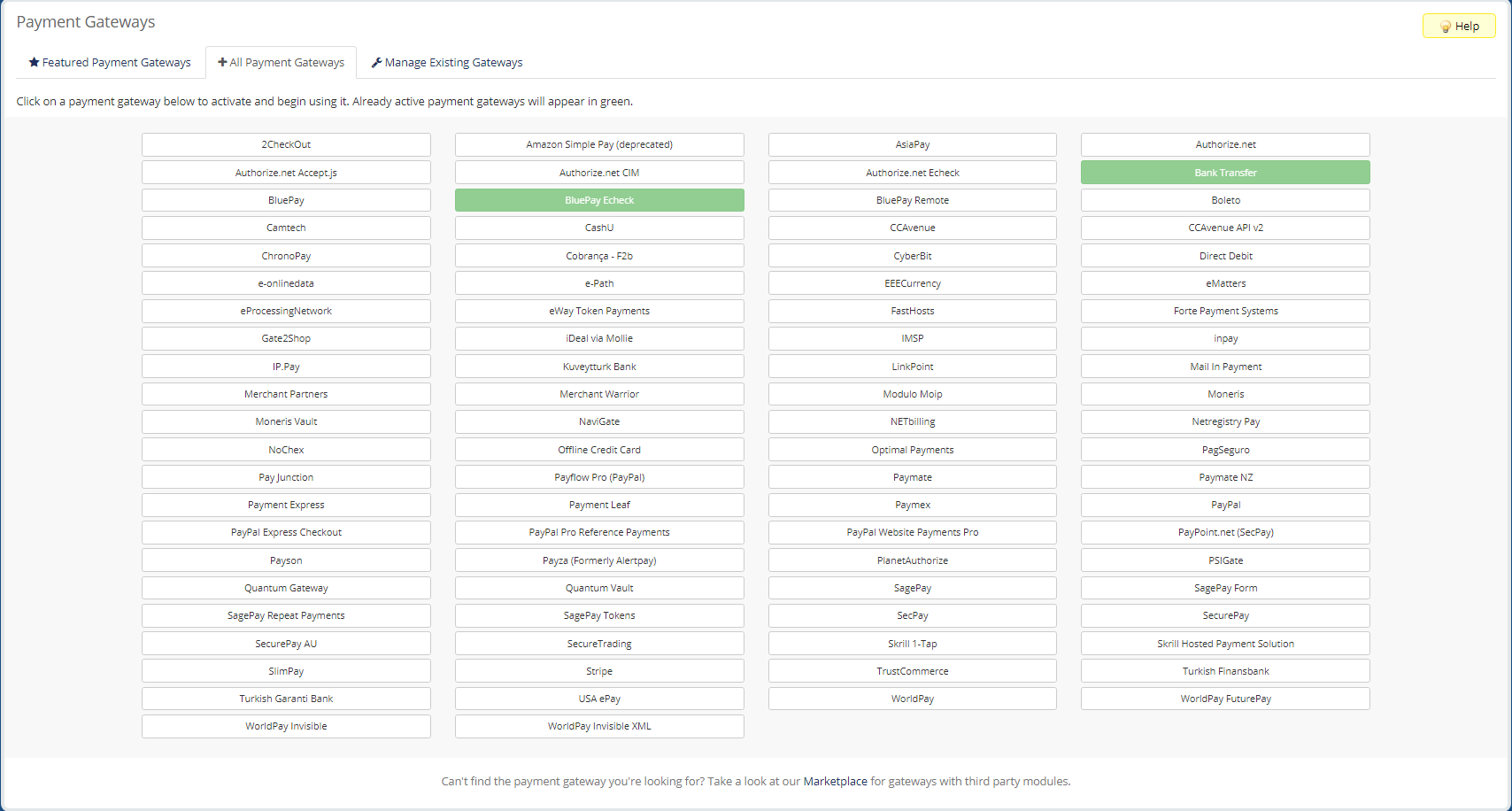Open Manage Existing Gateways tab

pyautogui.click(x=447, y=62)
